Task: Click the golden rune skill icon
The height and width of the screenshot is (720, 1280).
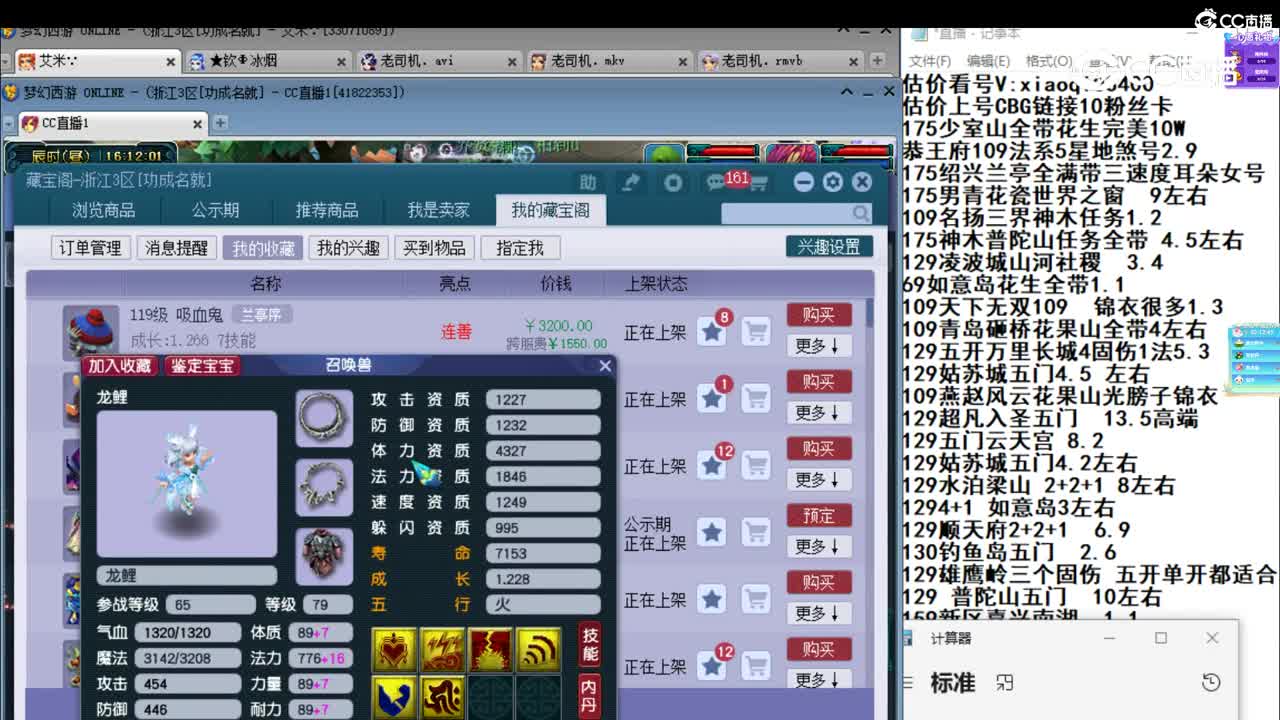Action: 442,698
